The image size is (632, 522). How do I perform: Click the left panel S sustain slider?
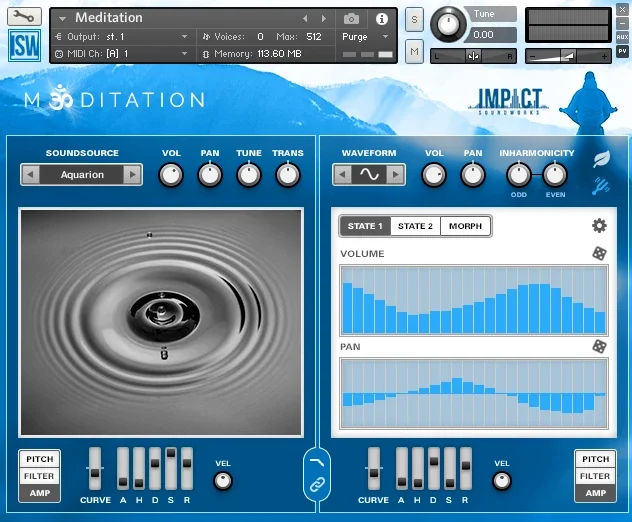(x=171, y=468)
